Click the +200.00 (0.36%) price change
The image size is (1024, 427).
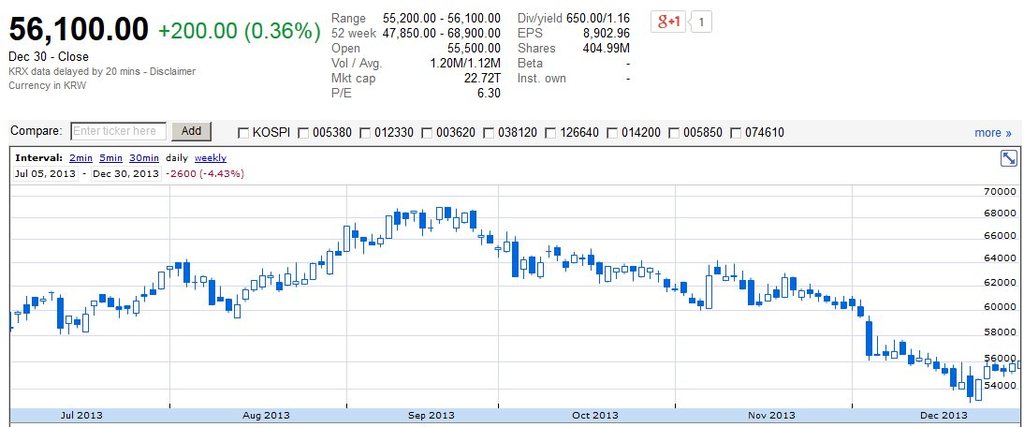pos(239,31)
